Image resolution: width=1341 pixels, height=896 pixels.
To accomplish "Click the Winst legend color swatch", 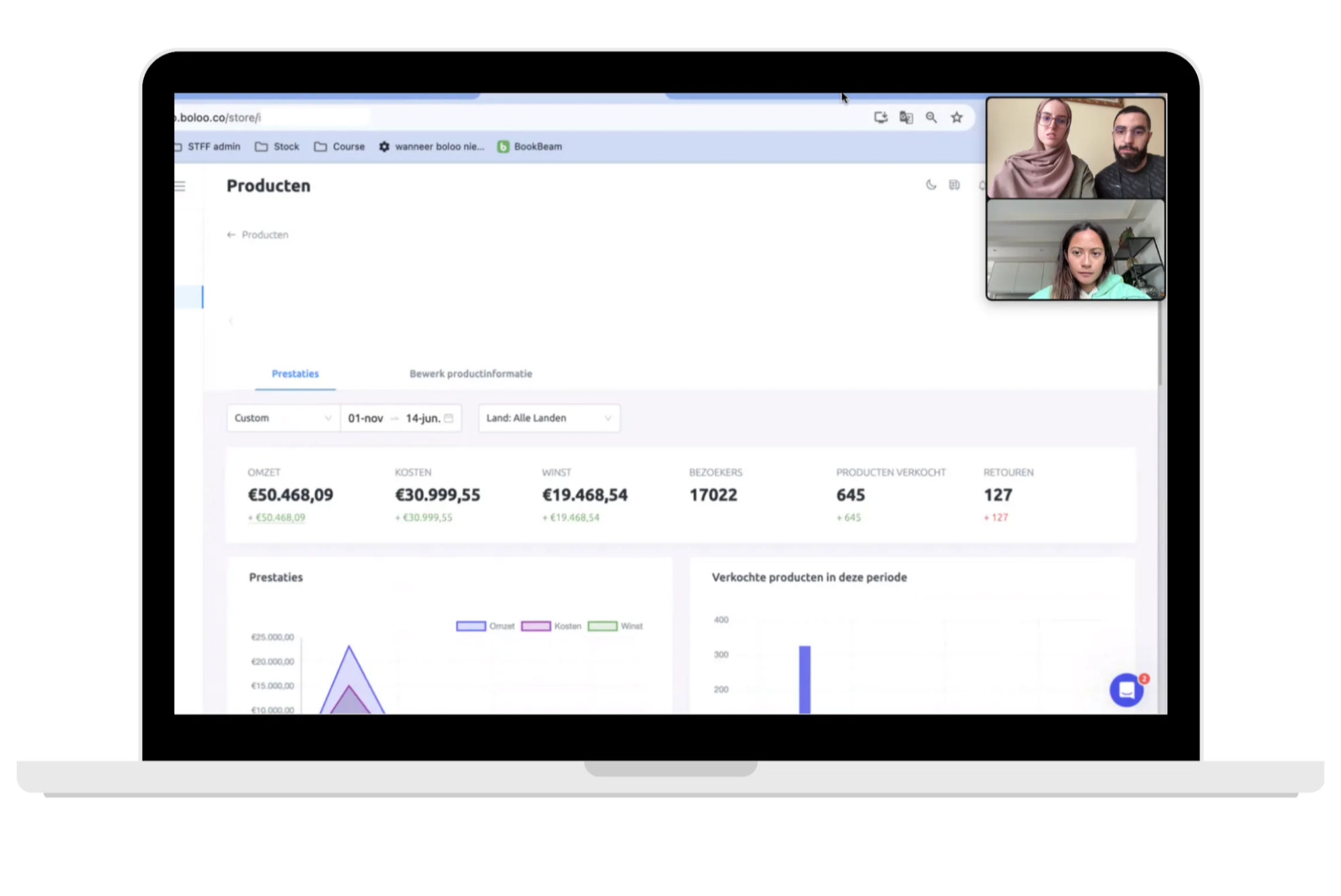I will pos(602,626).
